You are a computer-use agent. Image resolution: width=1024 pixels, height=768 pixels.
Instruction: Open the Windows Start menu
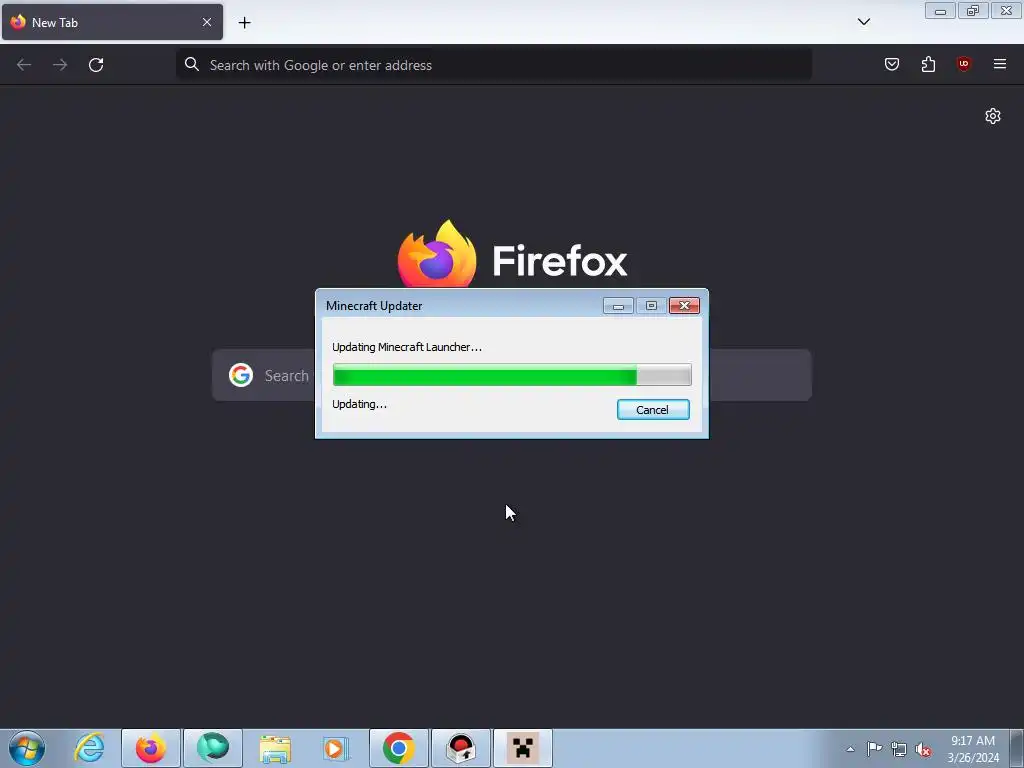27,748
